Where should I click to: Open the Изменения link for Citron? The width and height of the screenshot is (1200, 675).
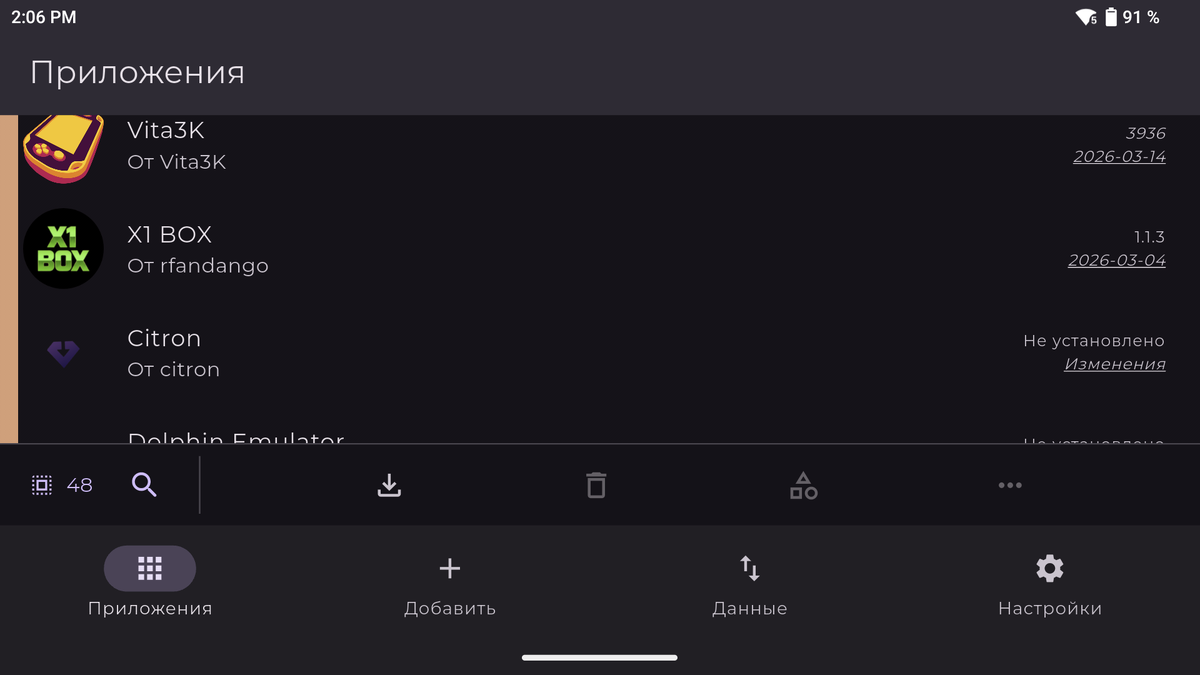[x=1115, y=364]
